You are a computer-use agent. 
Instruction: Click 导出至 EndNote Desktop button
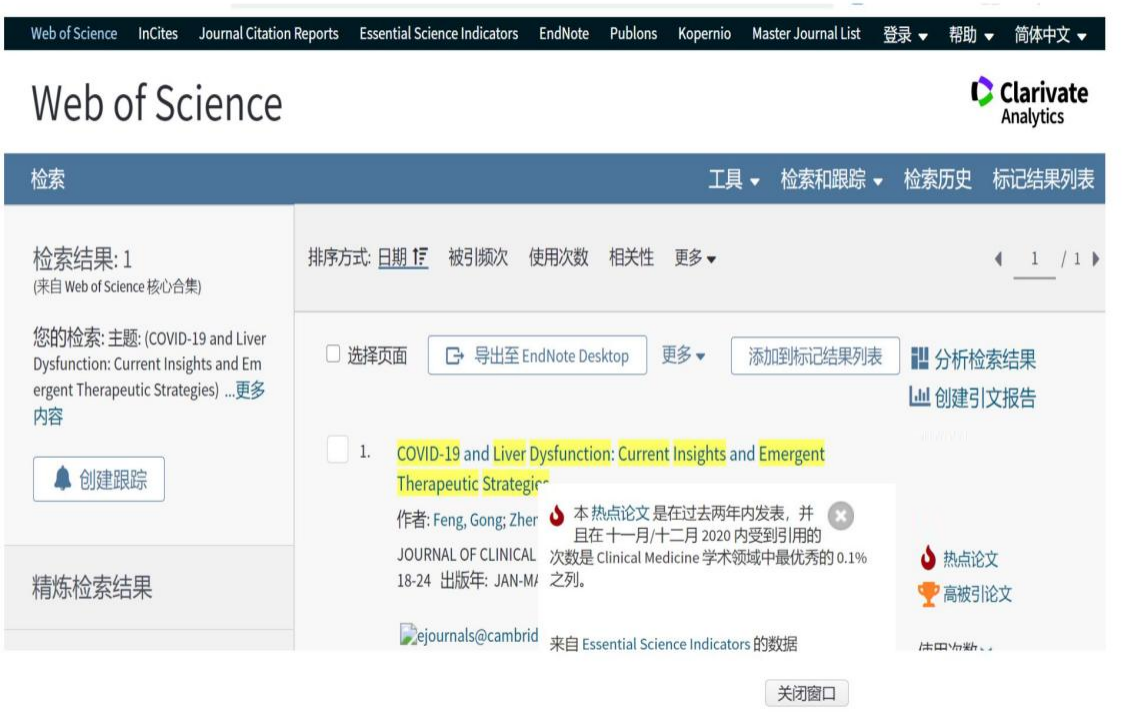[537, 355]
